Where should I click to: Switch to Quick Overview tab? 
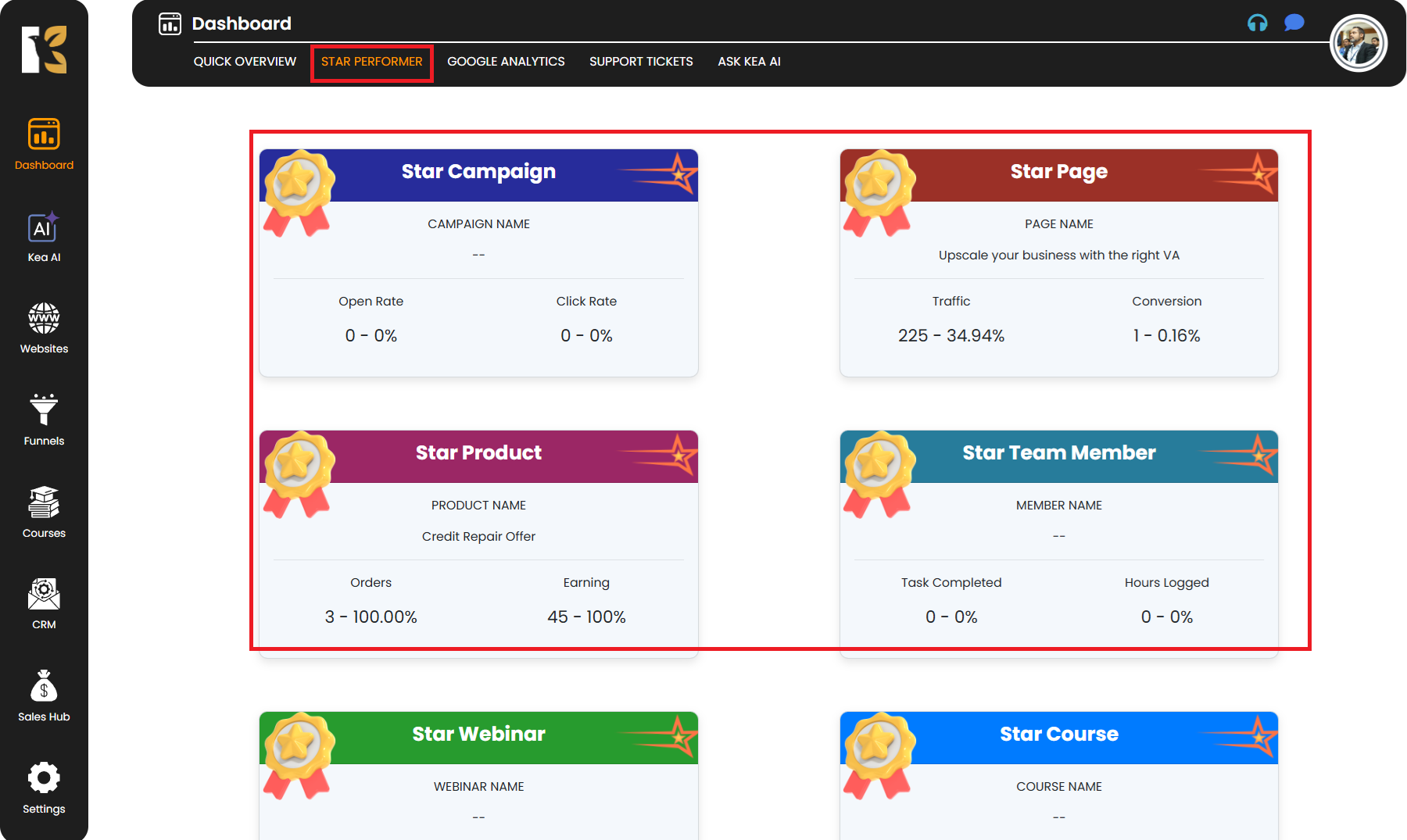(x=245, y=62)
